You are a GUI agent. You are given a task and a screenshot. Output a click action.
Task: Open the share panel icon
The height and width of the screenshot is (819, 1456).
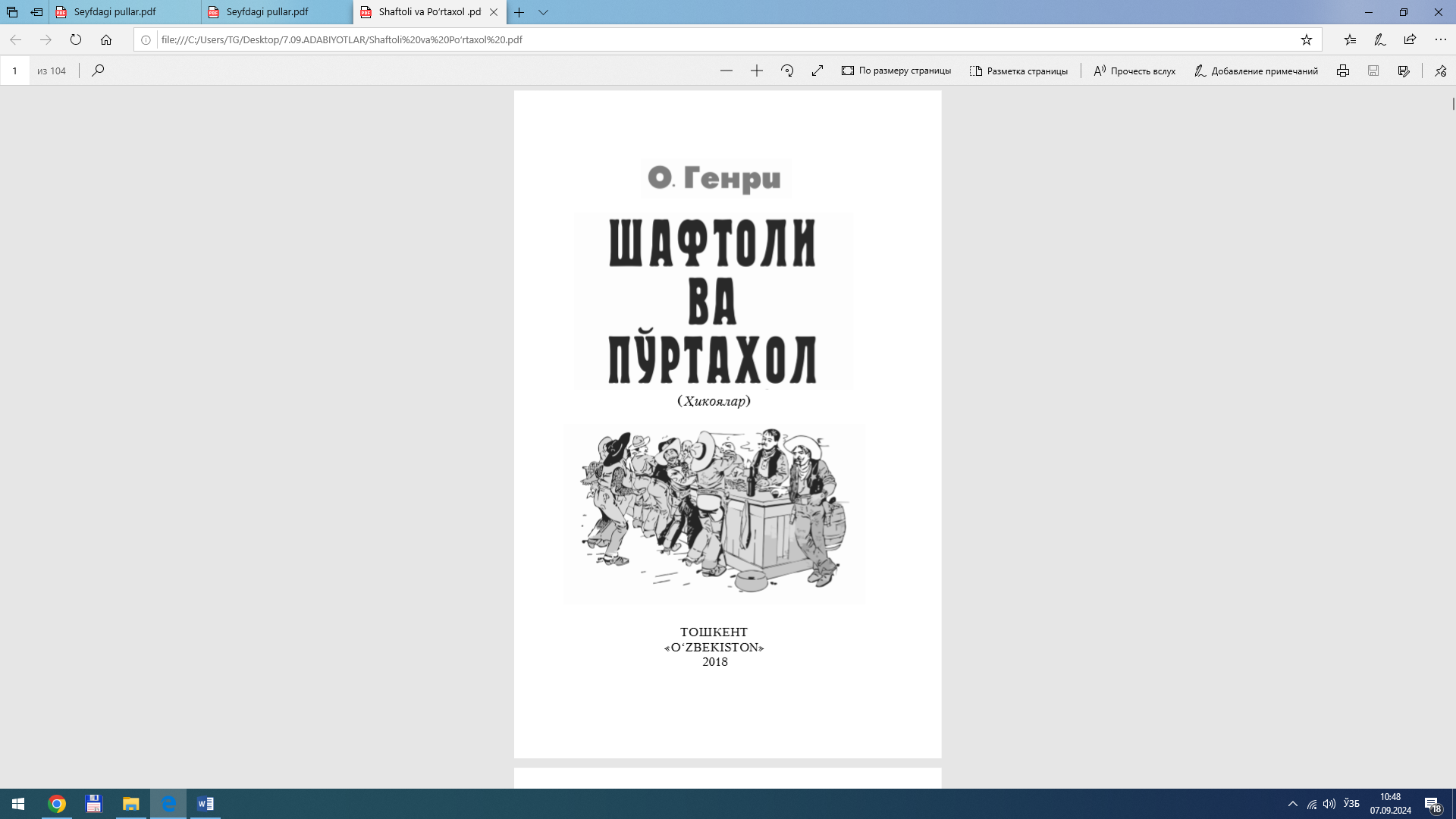1410,40
